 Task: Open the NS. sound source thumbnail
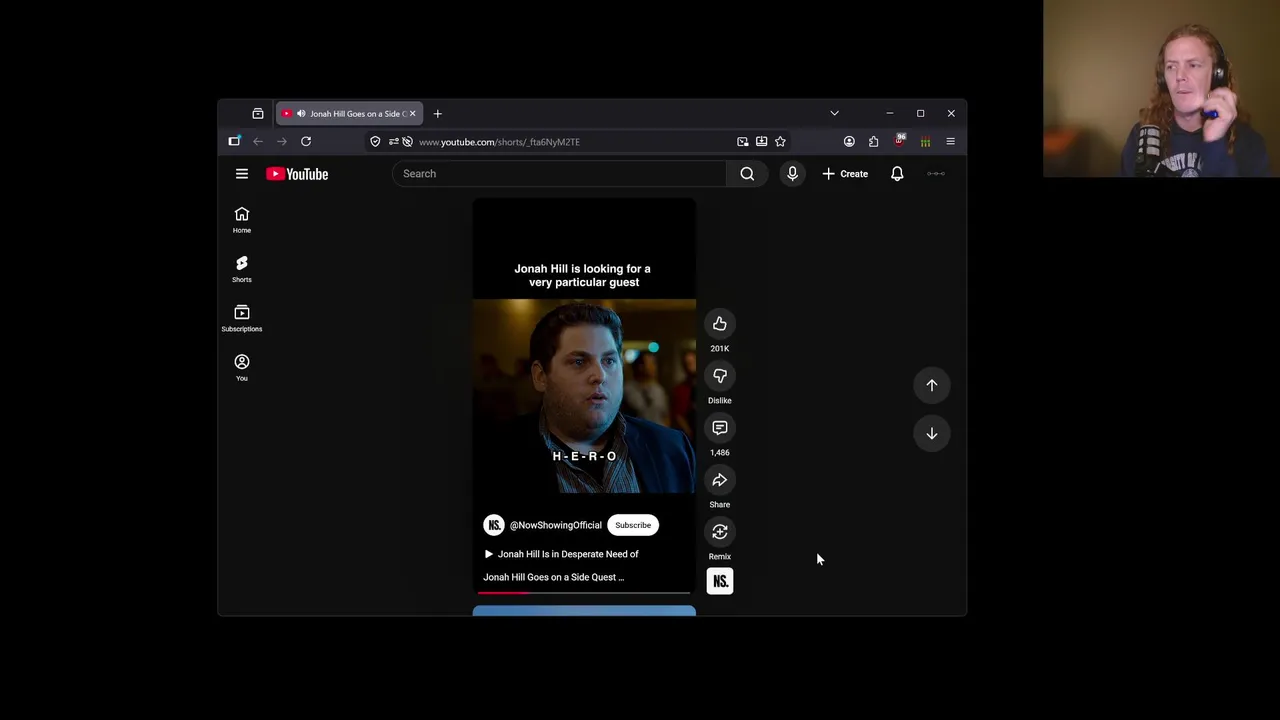tap(720, 581)
